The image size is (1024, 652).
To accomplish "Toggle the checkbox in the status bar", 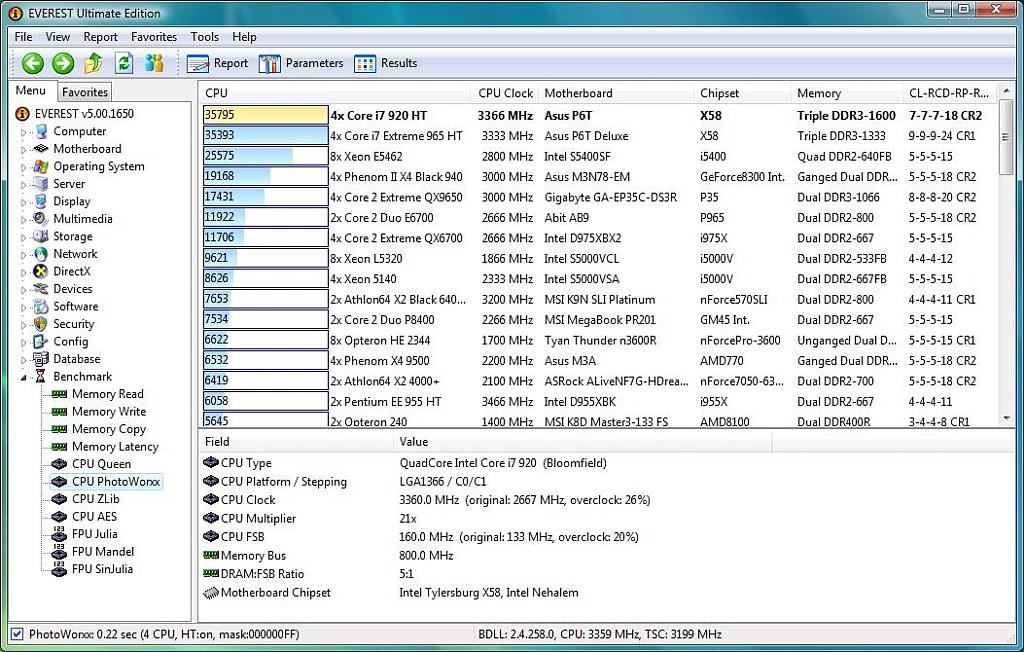I will 17,634.
